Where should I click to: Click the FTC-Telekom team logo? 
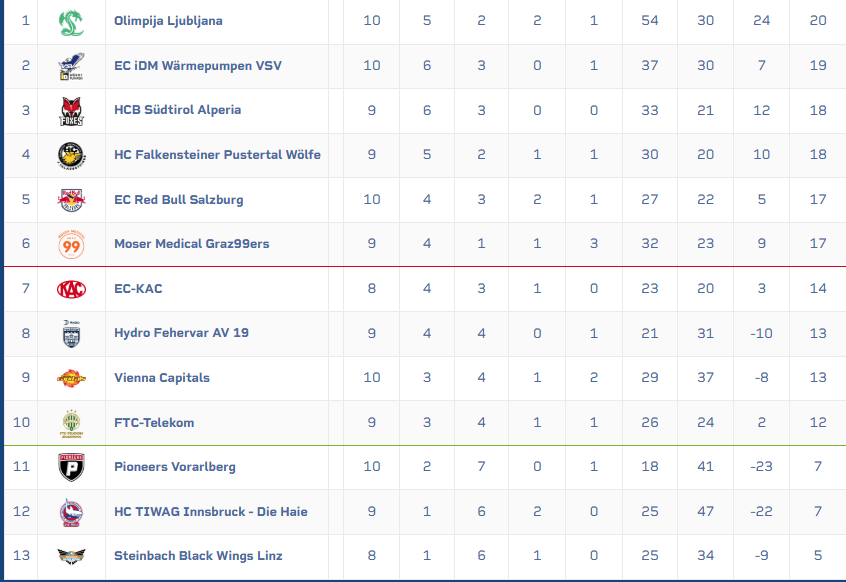tap(71, 423)
